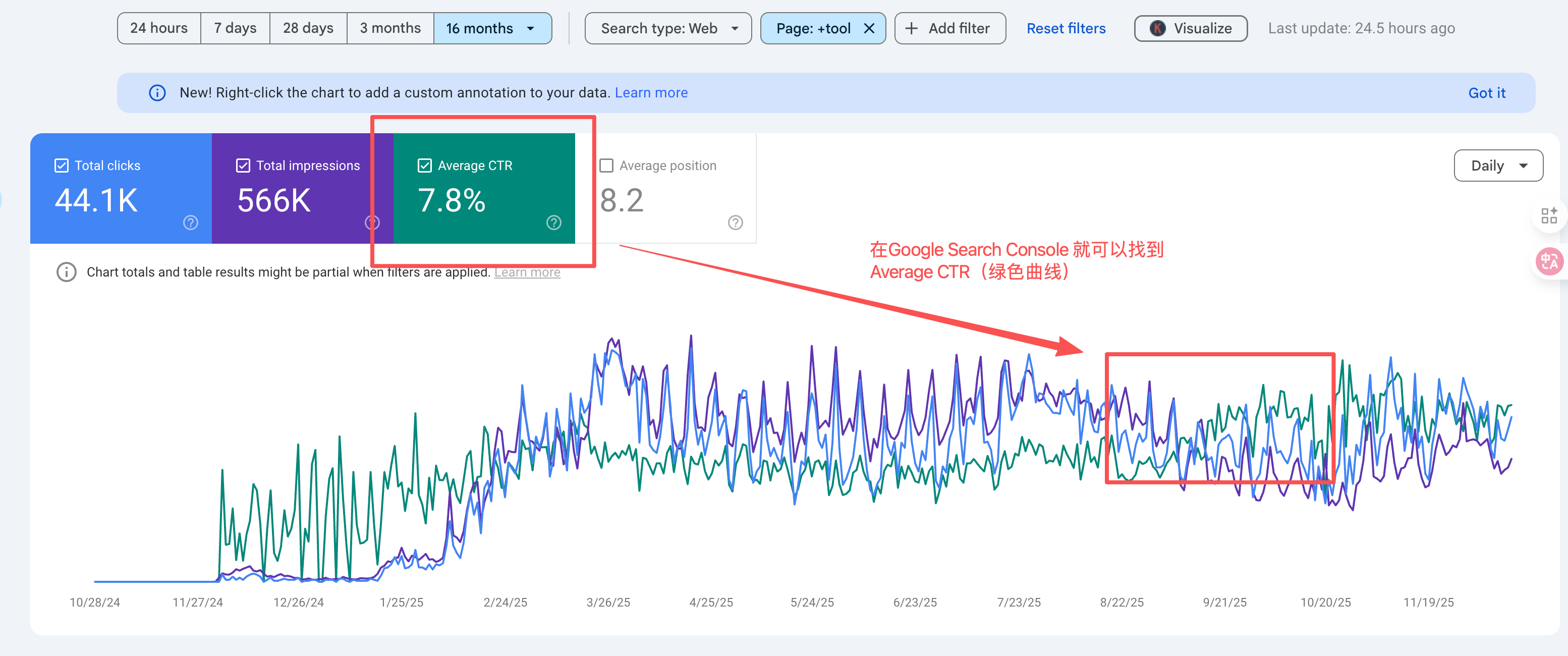Viewport: 1568px width, 656px height.
Task: Click the 566K total impressions value
Action: (x=274, y=200)
